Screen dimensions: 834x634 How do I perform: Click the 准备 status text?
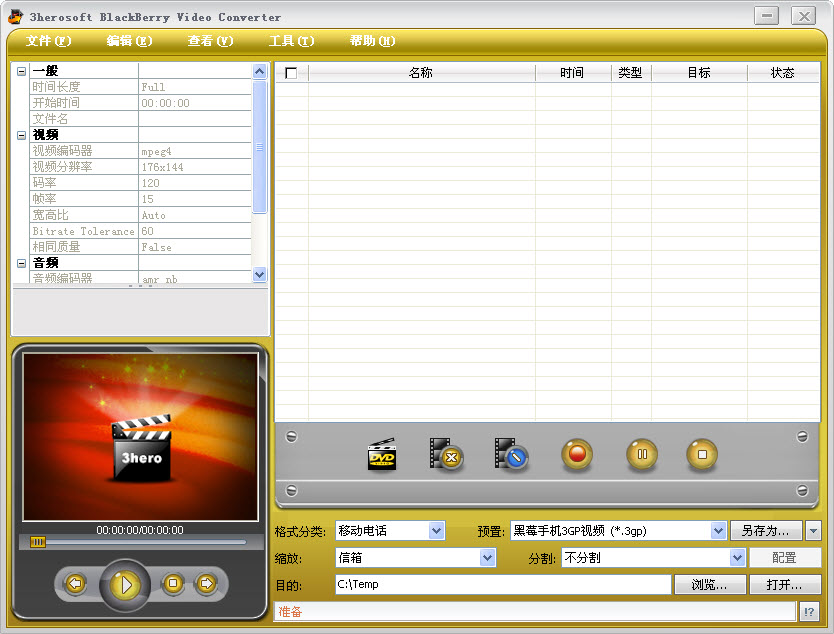pyautogui.click(x=290, y=612)
